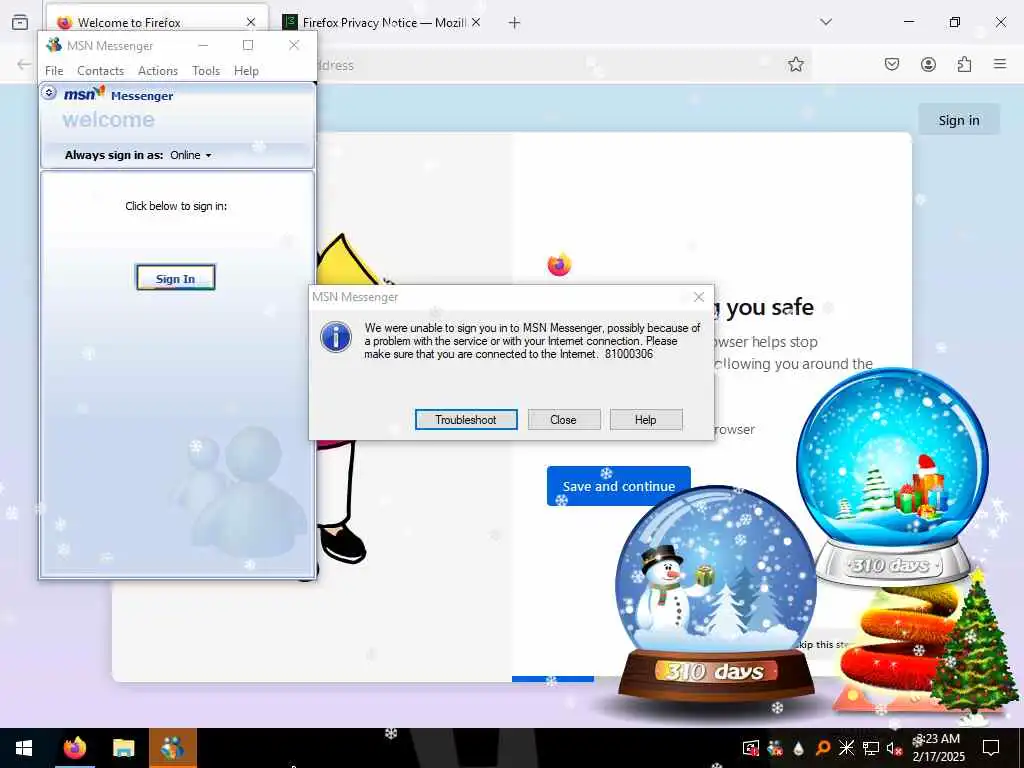The height and width of the screenshot is (768, 1024).
Task: Click the MSN Messenger taskbar icon
Action: [172, 748]
